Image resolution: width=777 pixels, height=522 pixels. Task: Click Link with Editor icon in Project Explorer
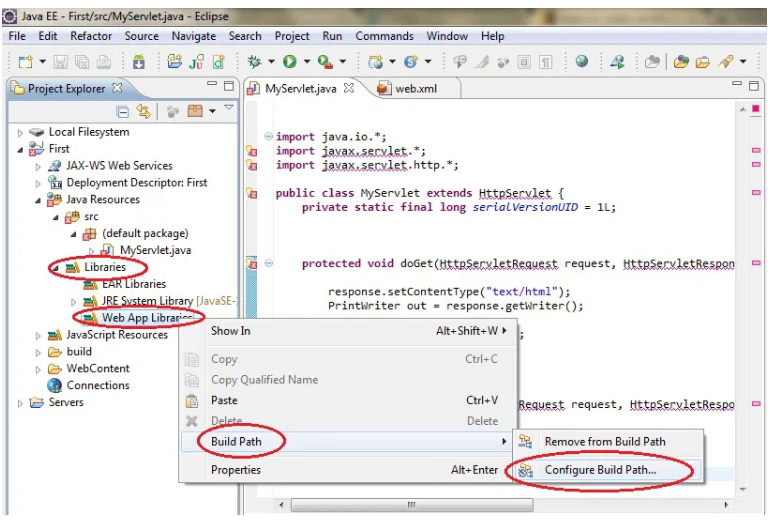144,111
